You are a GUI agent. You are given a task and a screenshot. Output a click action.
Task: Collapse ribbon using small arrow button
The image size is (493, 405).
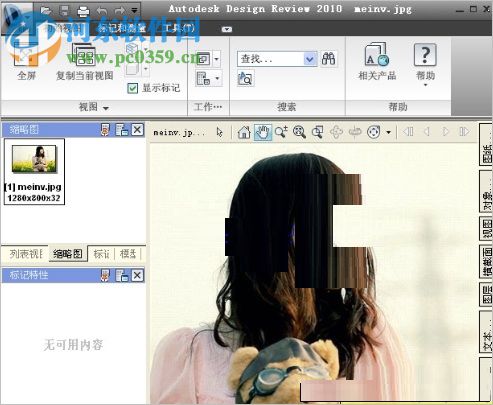[227, 29]
